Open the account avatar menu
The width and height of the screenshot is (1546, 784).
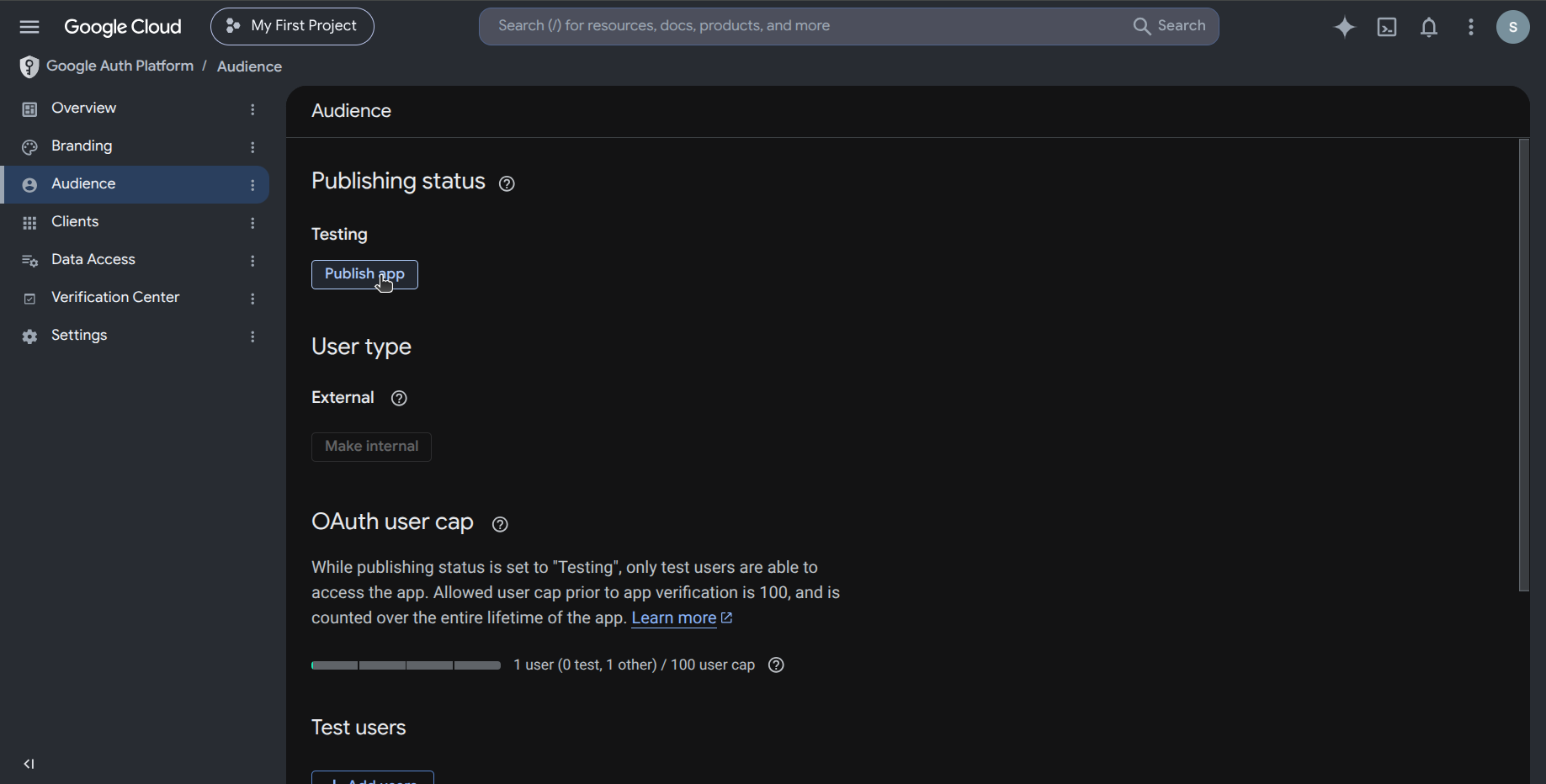(x=1513, y=27)
